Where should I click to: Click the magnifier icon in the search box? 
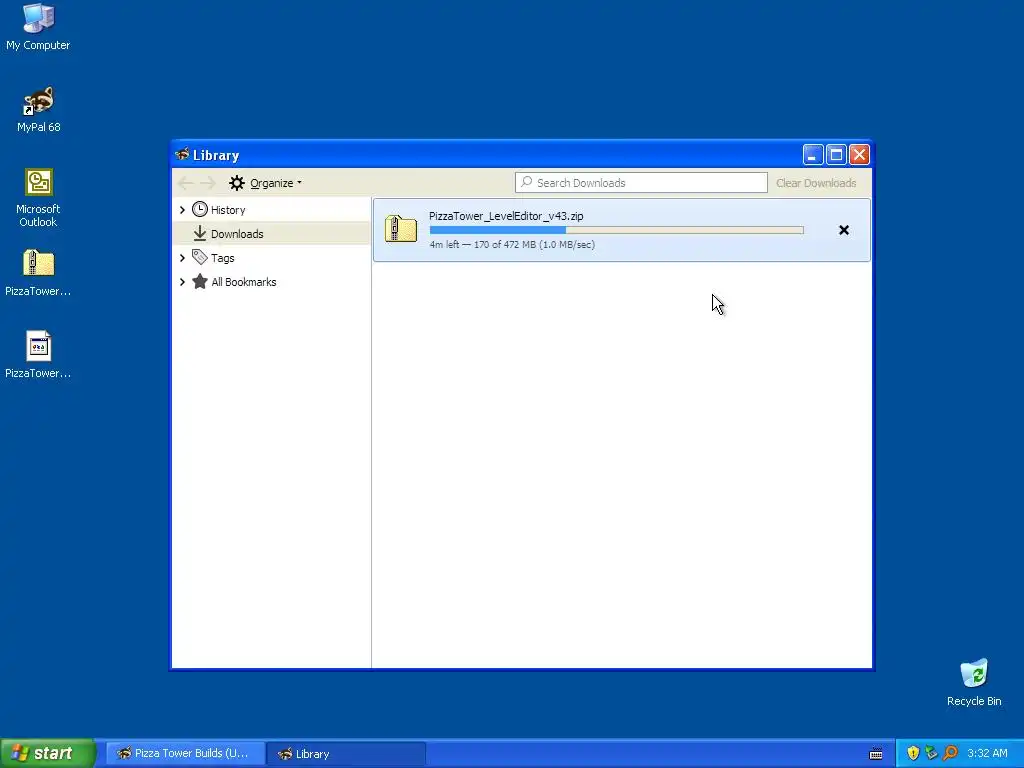point(526,182)
